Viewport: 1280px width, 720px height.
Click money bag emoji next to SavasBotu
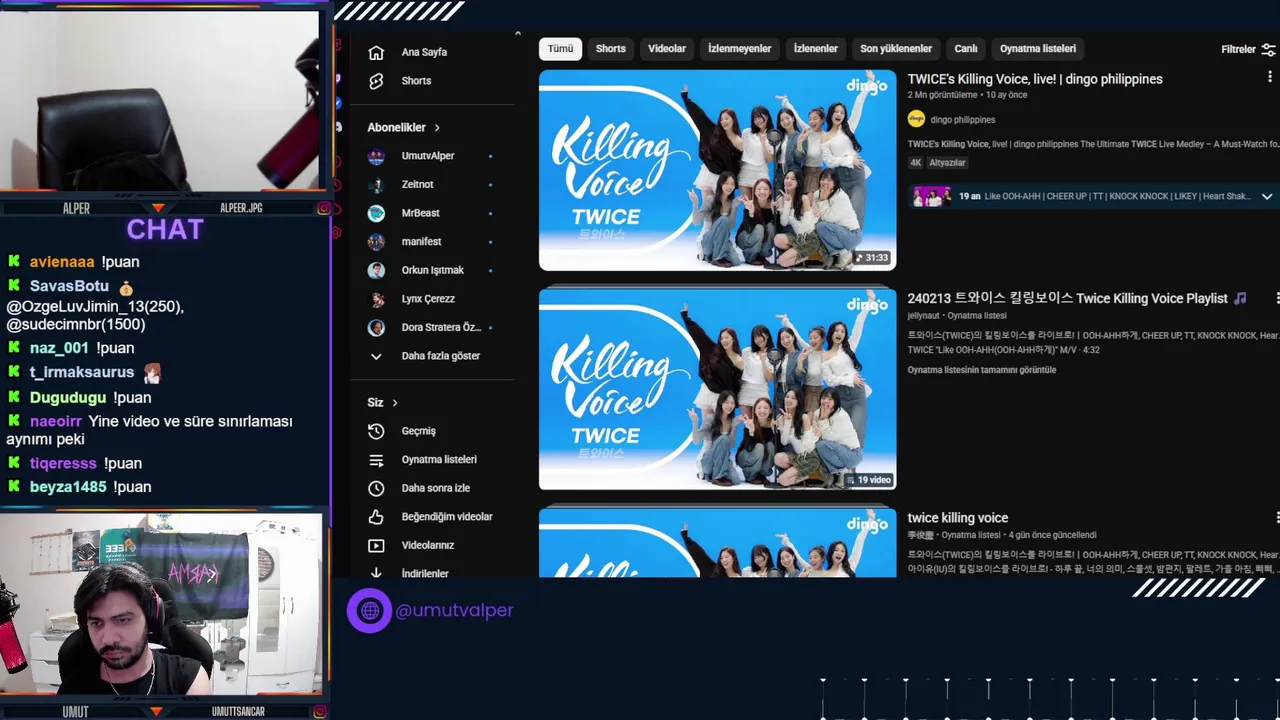126,288
